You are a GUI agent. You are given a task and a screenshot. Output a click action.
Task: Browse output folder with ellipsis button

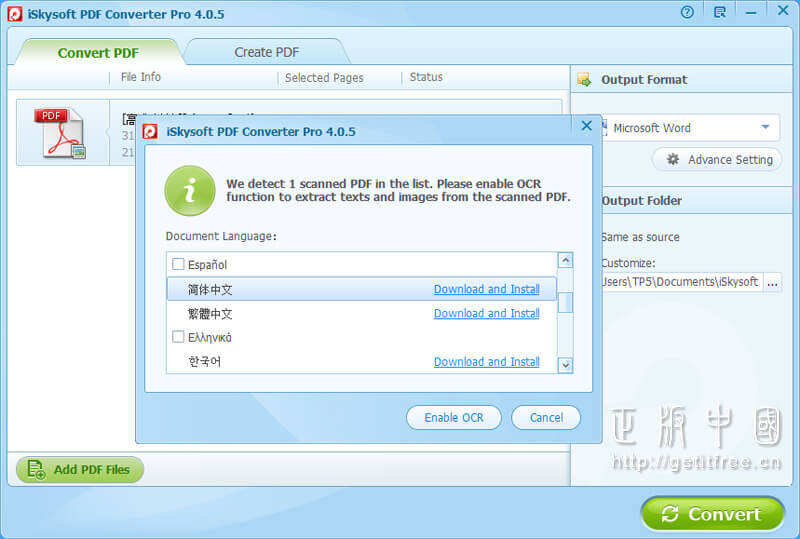pyautogui.click(x=772, y=282)
